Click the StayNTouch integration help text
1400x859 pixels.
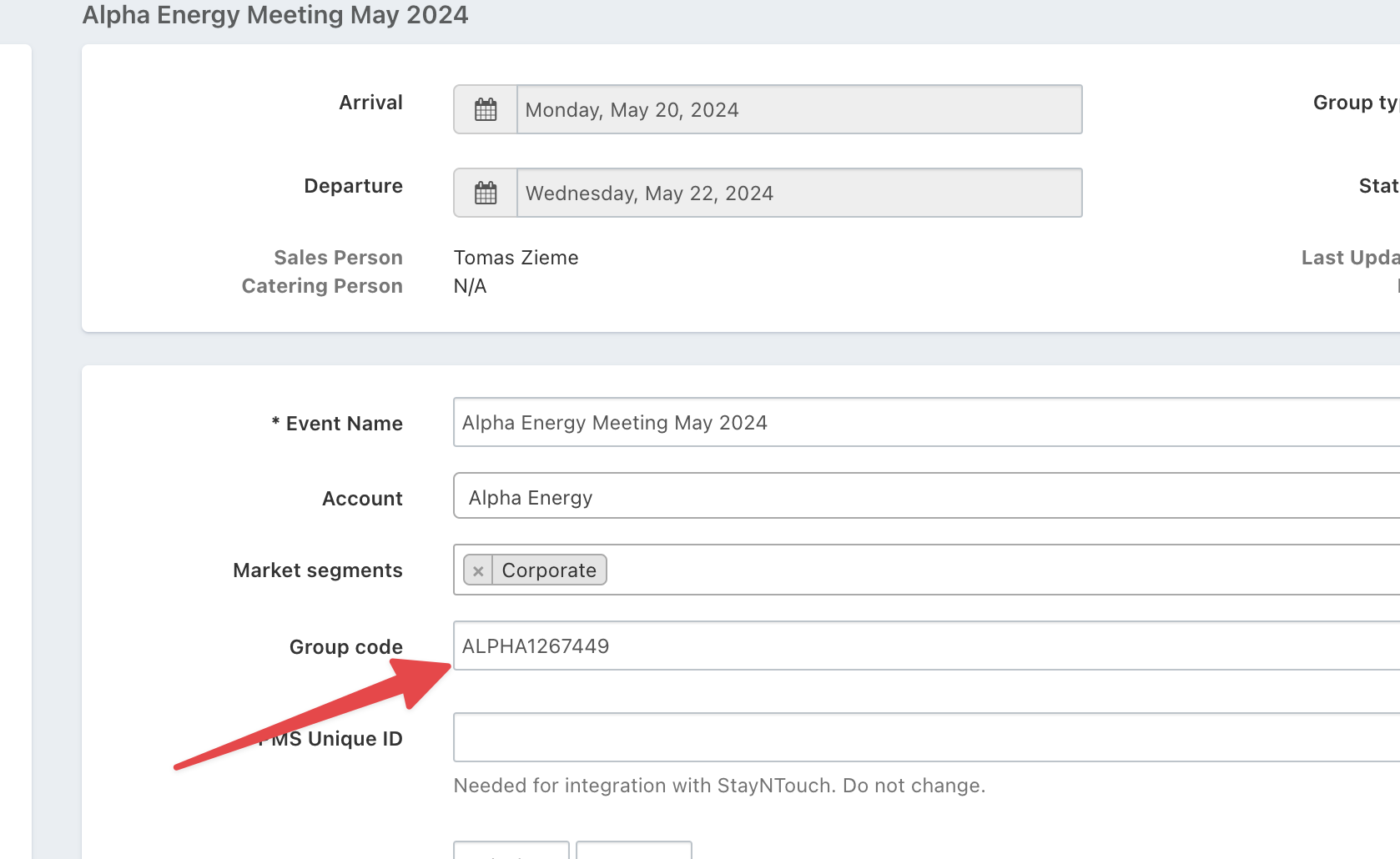(x=719, y=786)
